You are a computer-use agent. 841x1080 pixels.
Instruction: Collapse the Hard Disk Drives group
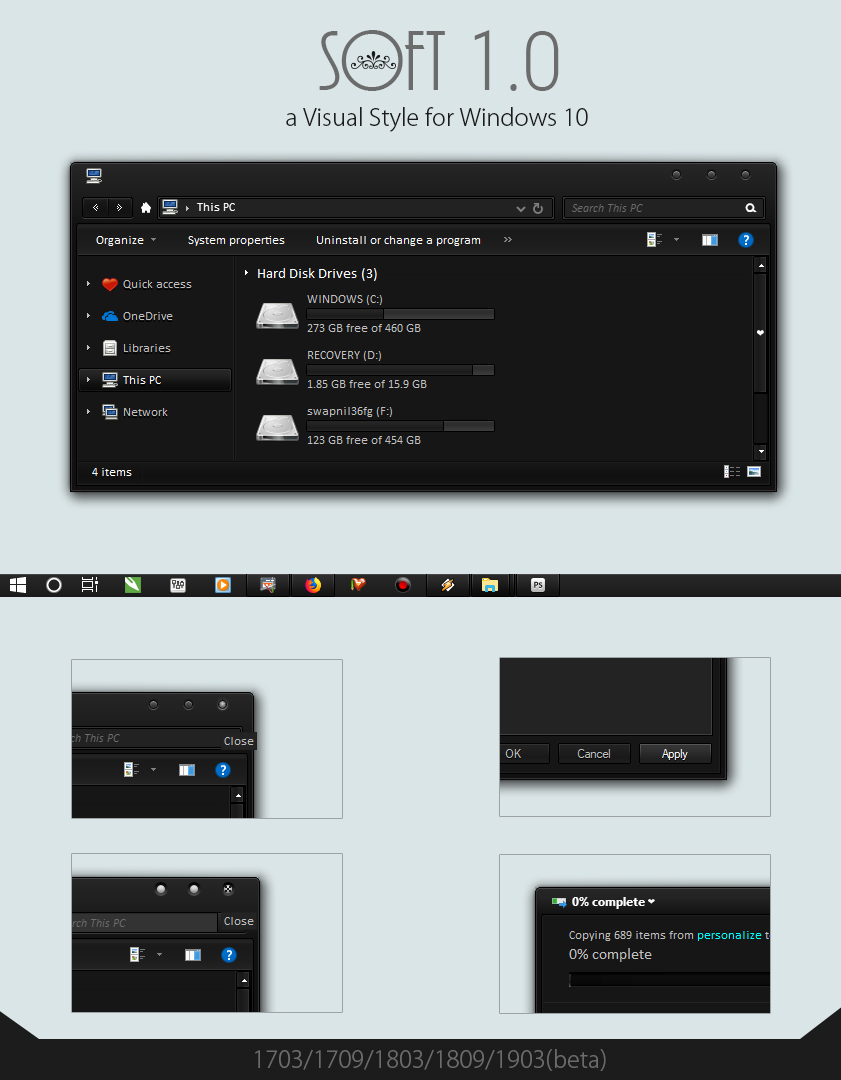click(x=246, y=273)
